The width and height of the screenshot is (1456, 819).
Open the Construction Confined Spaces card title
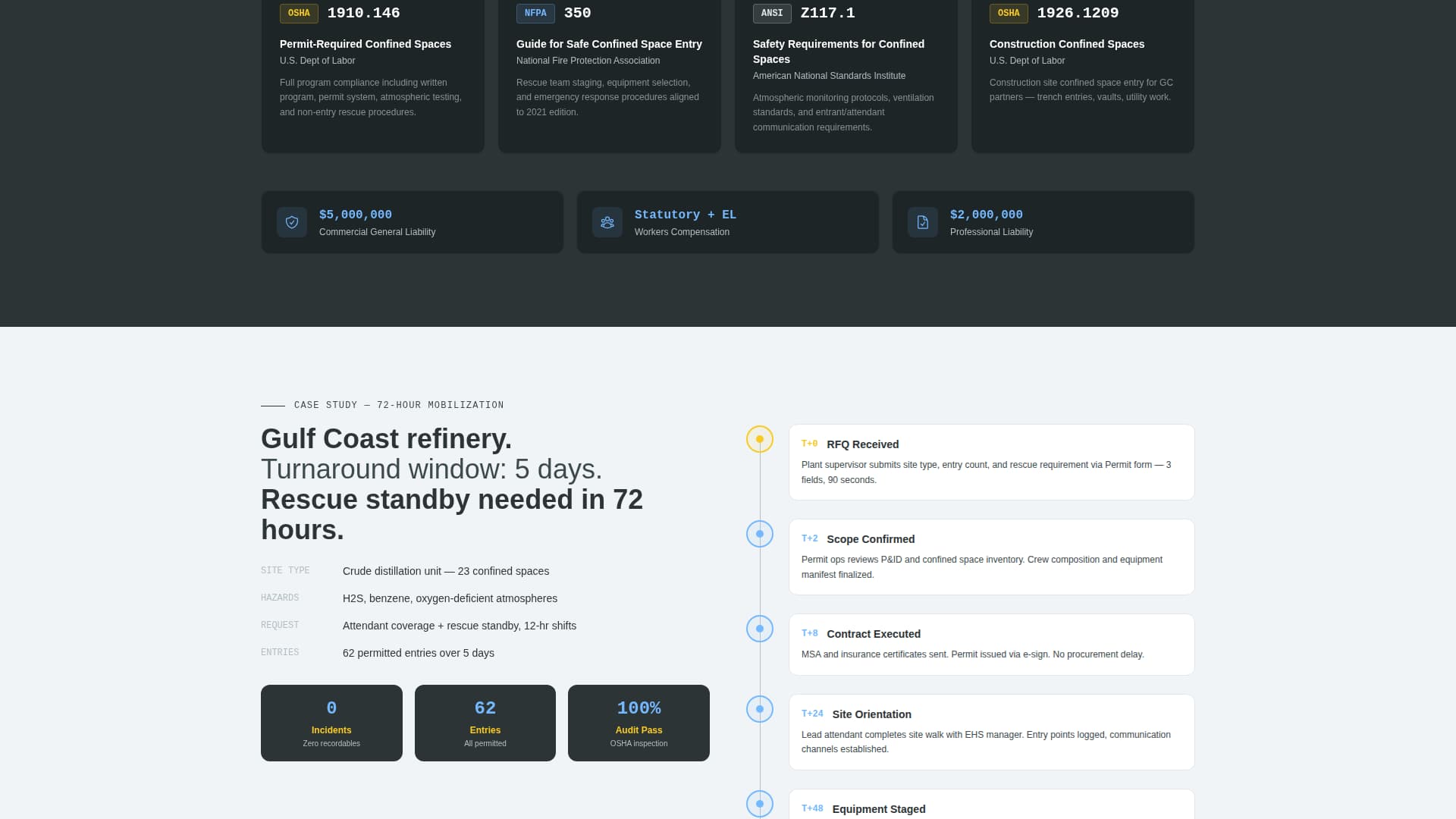(x=1067, y=44)
